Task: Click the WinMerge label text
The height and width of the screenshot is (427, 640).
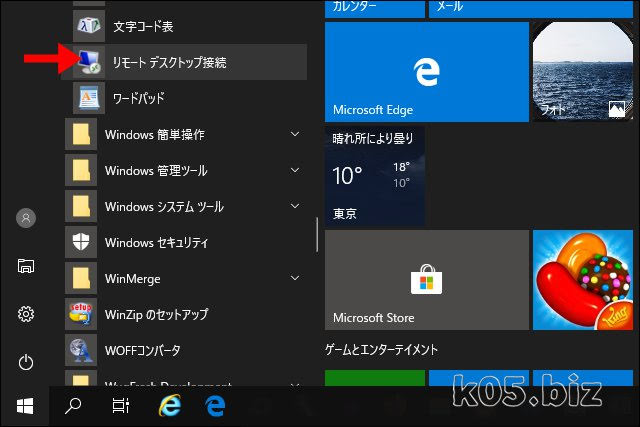Action: [x=133, y=279]
